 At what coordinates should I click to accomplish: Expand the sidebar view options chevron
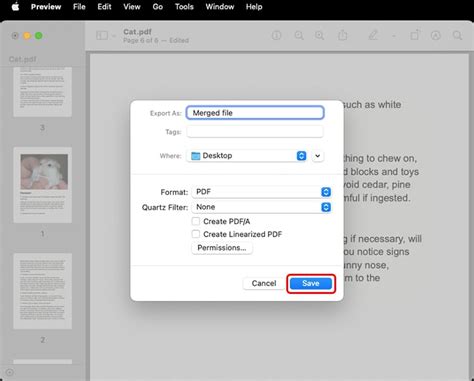(x=114, y=36)
